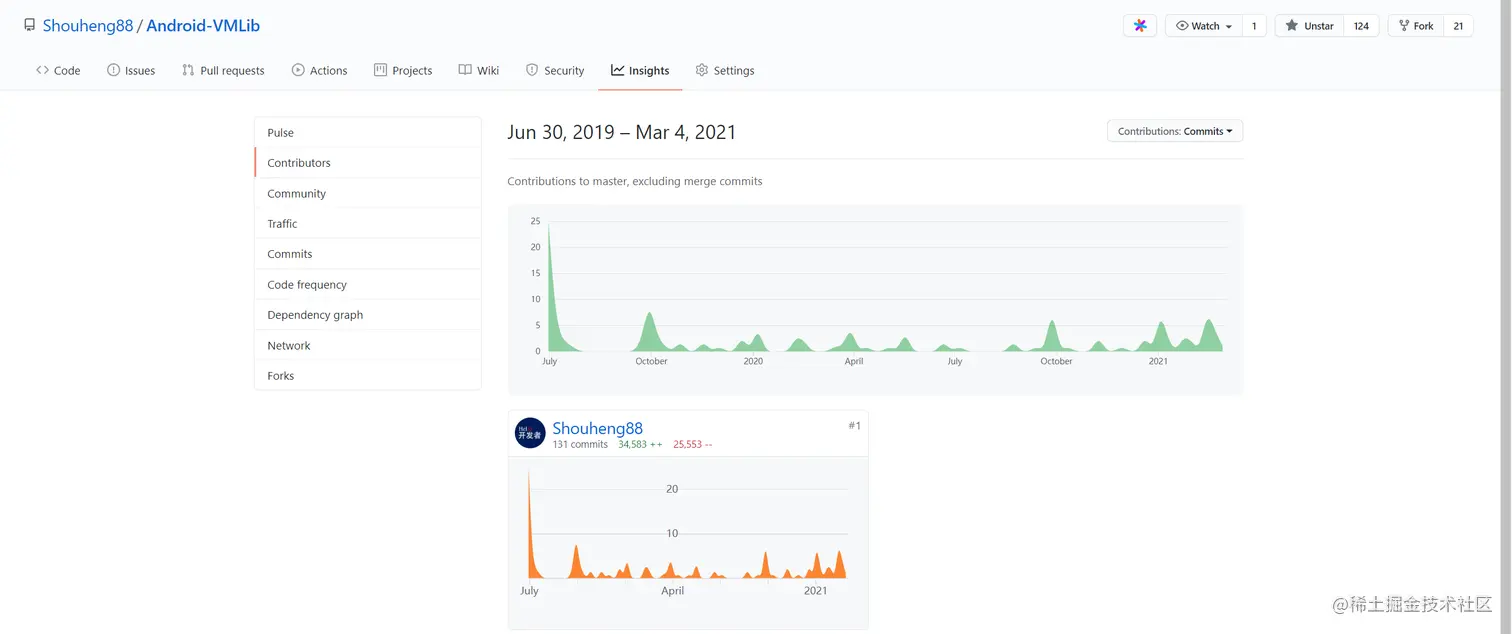The height and width of the screenshot is (634, 1512).
Task: Select Code frequency in sidebar
Action: click(368, 285)
